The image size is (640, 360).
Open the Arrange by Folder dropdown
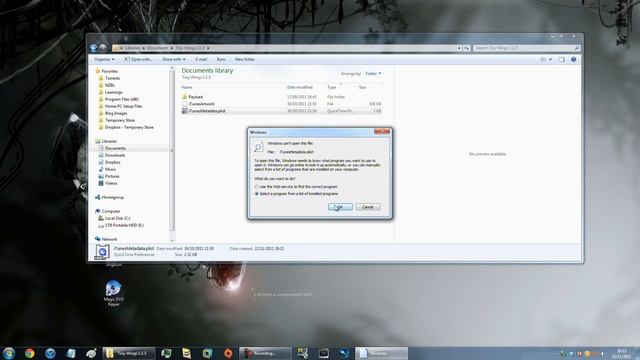[x=373, y=73]
